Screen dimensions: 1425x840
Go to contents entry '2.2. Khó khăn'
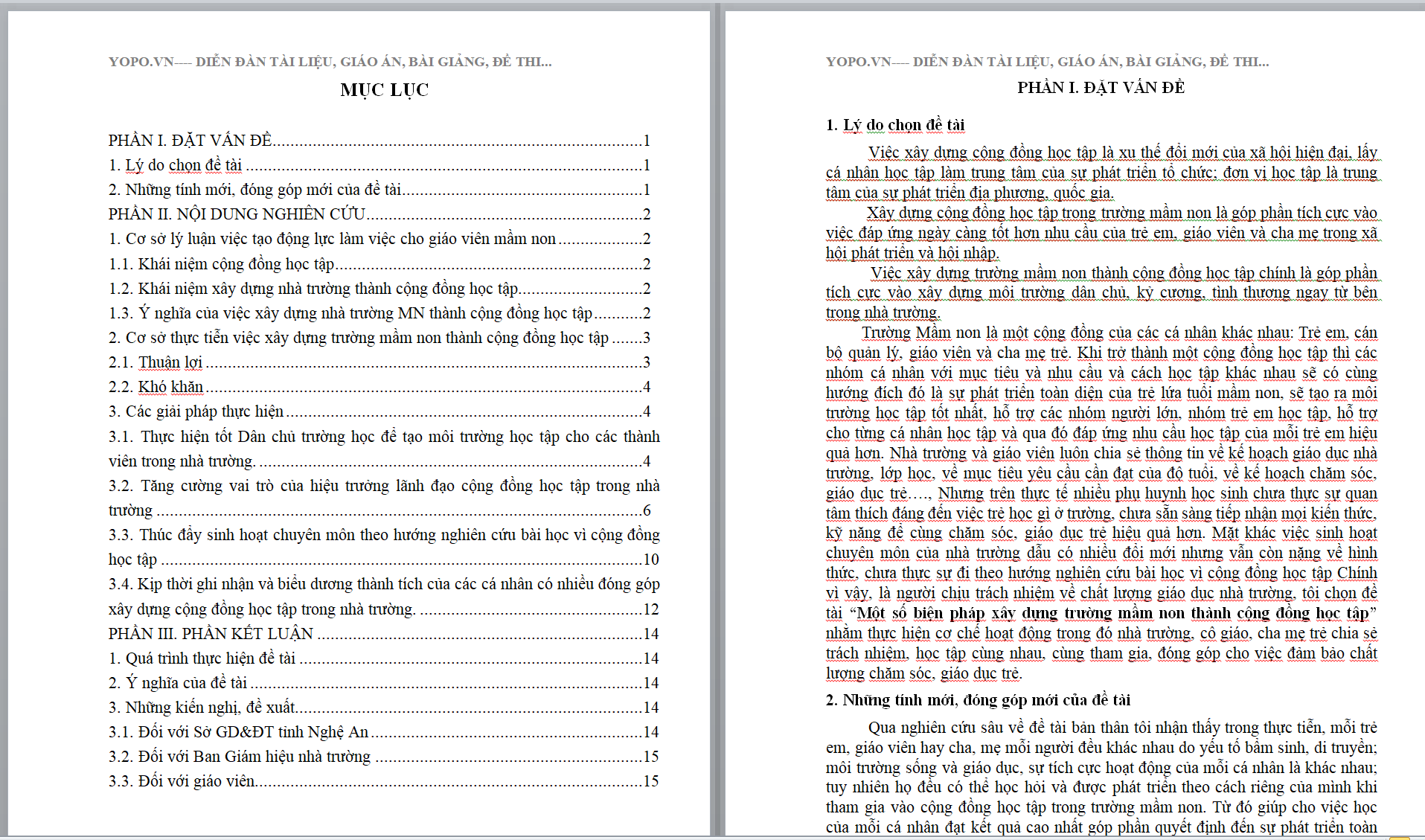380,387
